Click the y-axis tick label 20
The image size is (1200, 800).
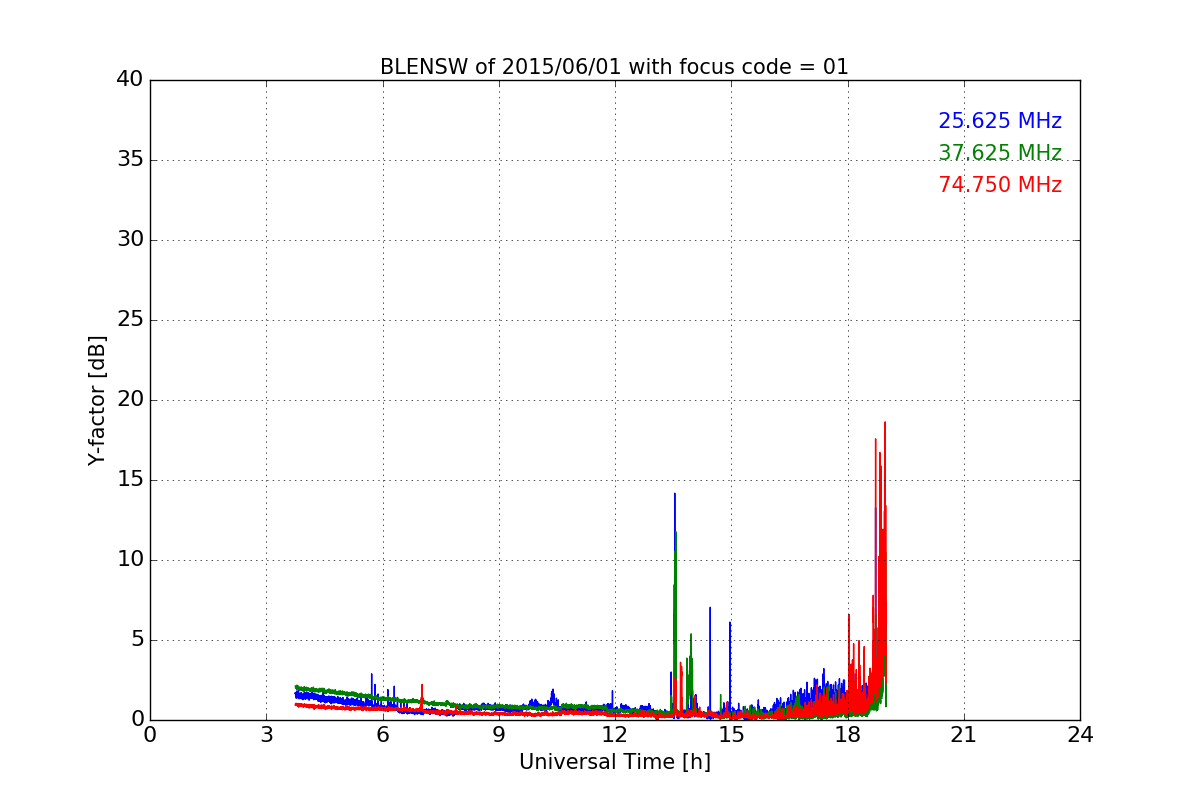[129, 400]
